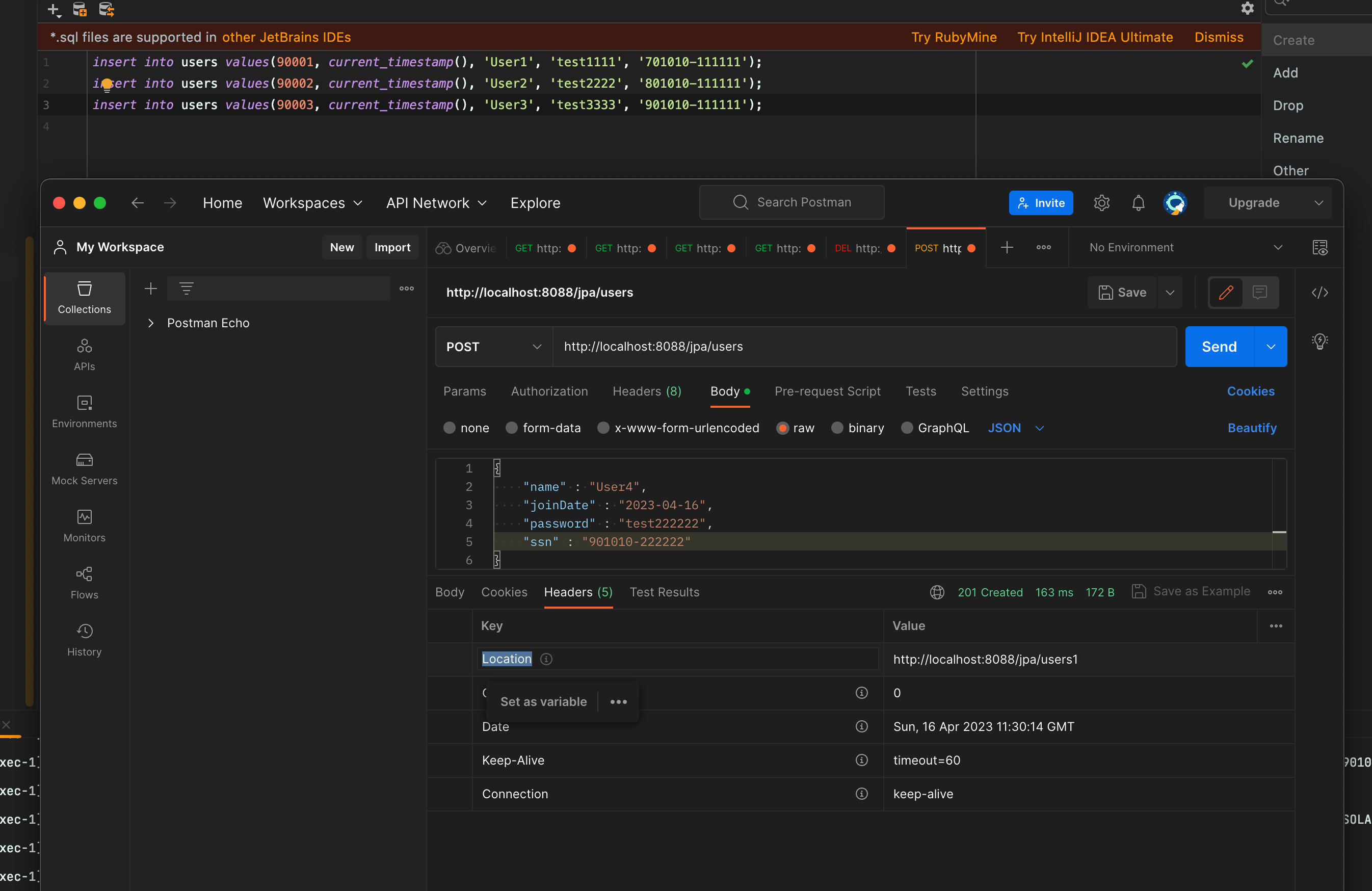Open the Send button arrow dropdown
The image size is (1372, 891).
pos(1271,347)
